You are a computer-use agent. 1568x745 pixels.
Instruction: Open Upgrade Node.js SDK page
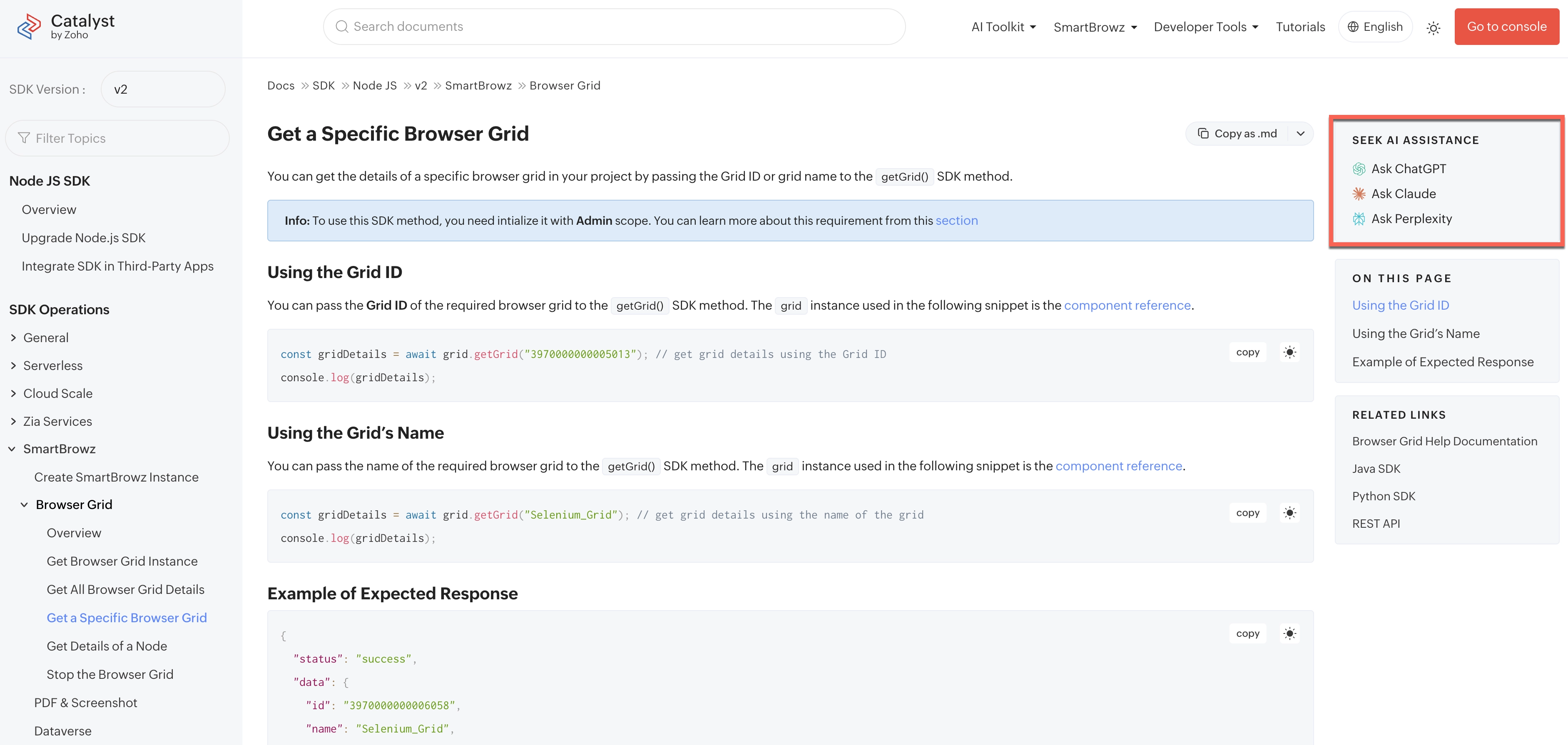(83, 237)
